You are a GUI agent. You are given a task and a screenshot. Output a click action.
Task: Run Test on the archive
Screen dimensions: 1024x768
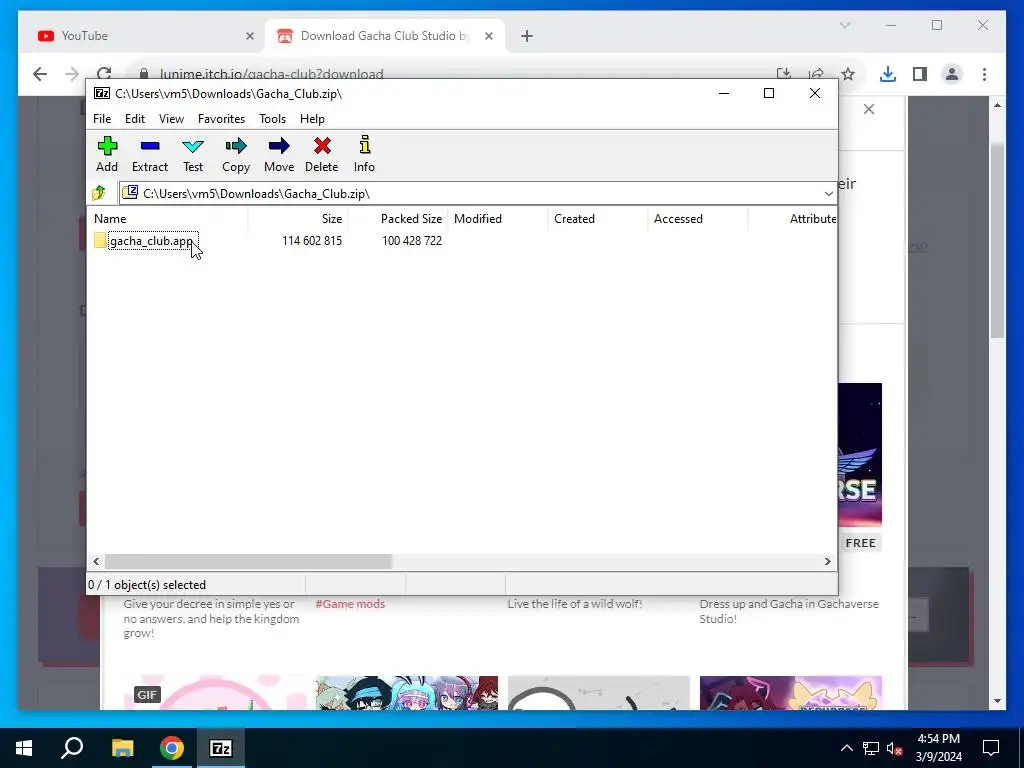click(193, 154)
